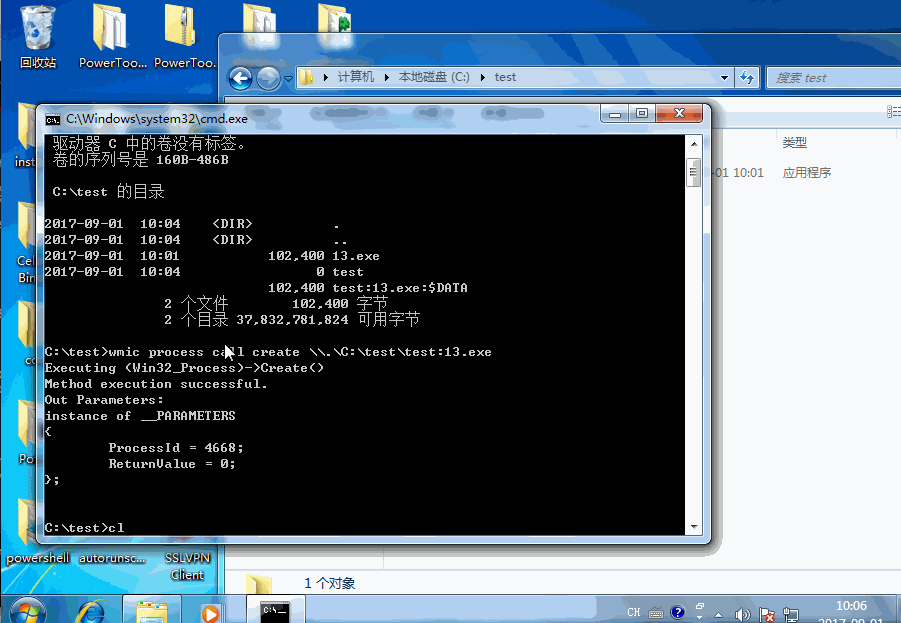
Task: Click the 搜索 test search box
Action: [x=830, y=77]
